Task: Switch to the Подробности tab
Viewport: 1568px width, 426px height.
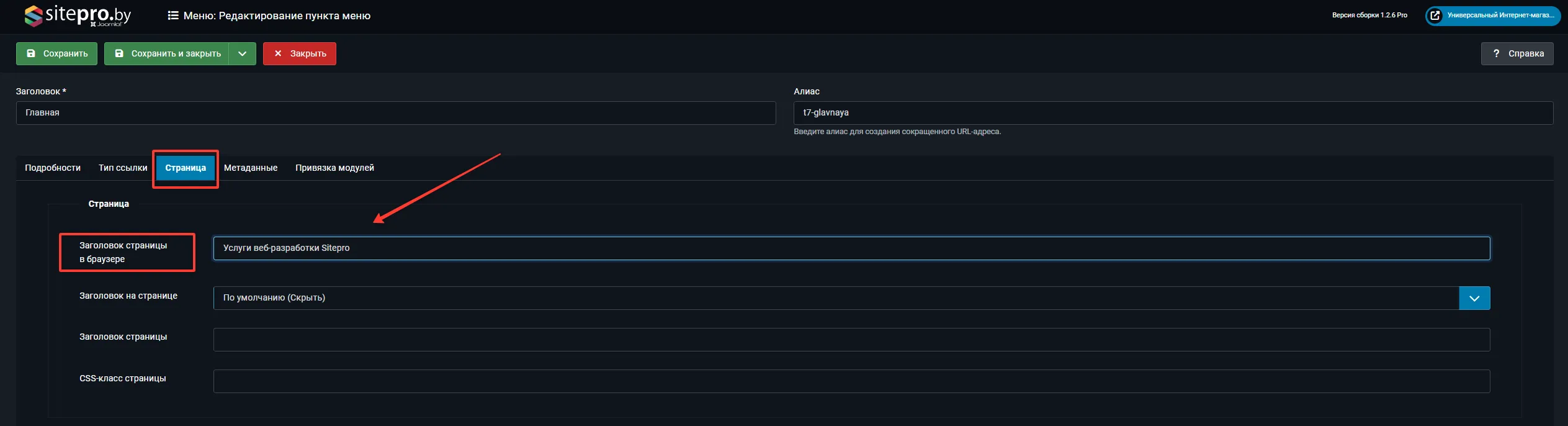Action: coord(53,168)
